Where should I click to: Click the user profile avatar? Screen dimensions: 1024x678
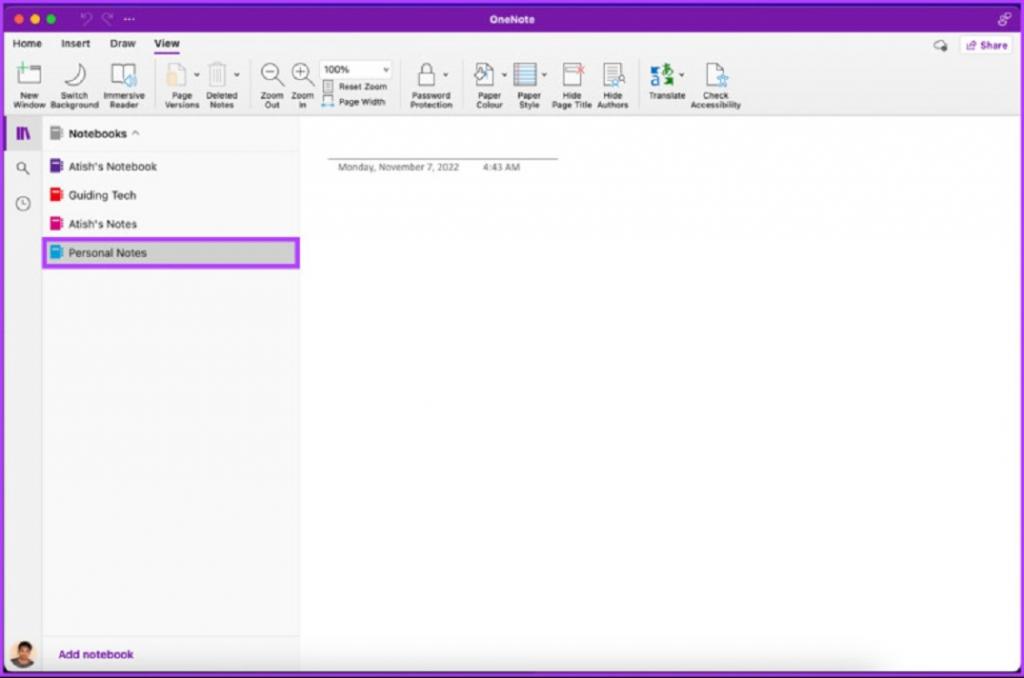click(x=23, y=654)
